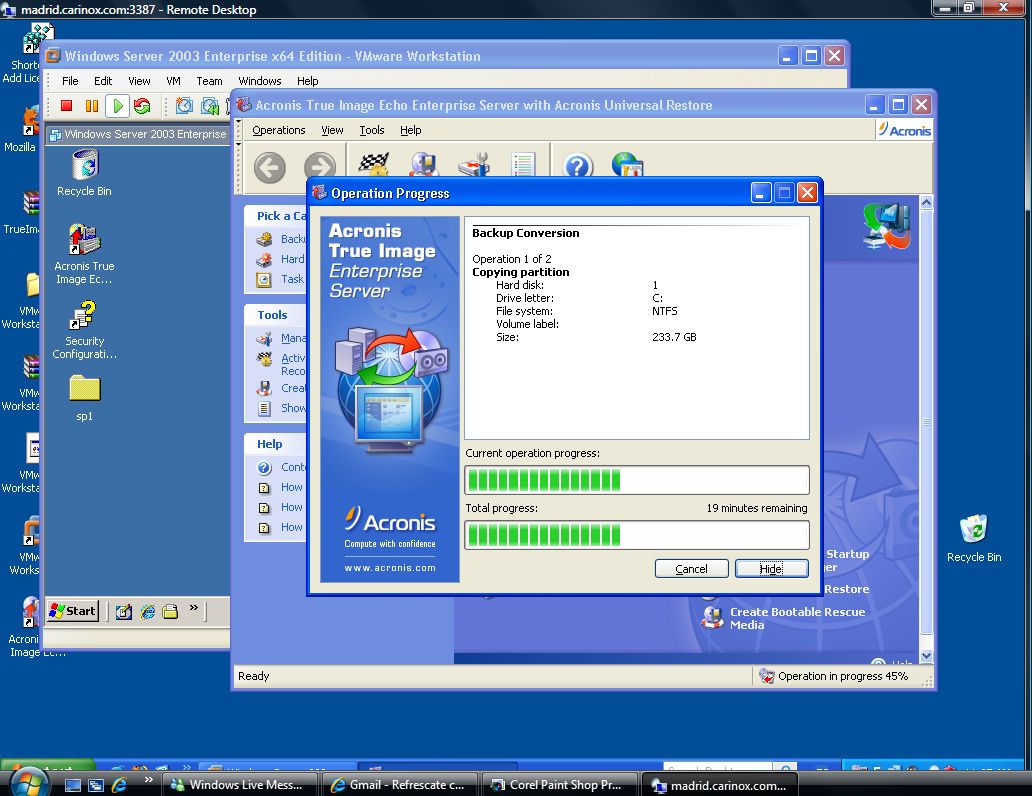Open the Security Configuration desktop icon
1032x796 pixels.
pos(84,316)
